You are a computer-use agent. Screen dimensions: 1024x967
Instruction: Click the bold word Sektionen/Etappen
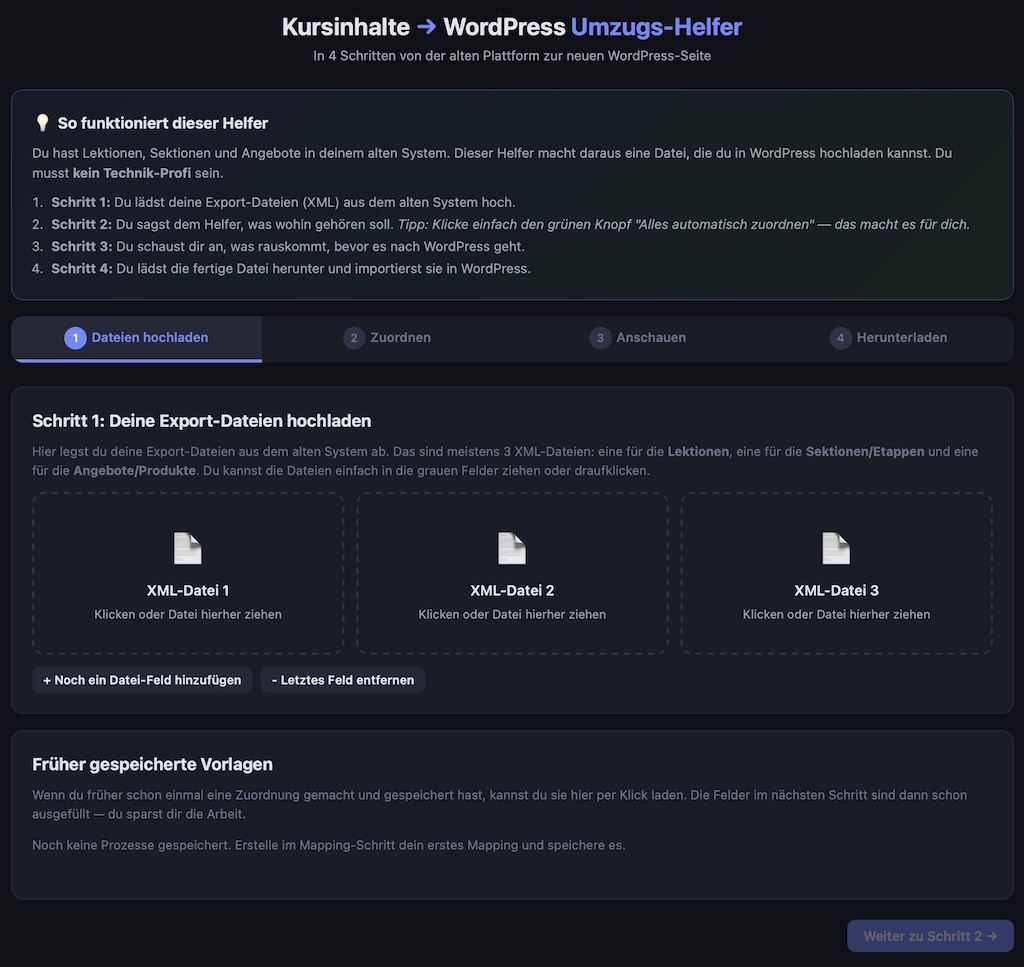(865, 452)
